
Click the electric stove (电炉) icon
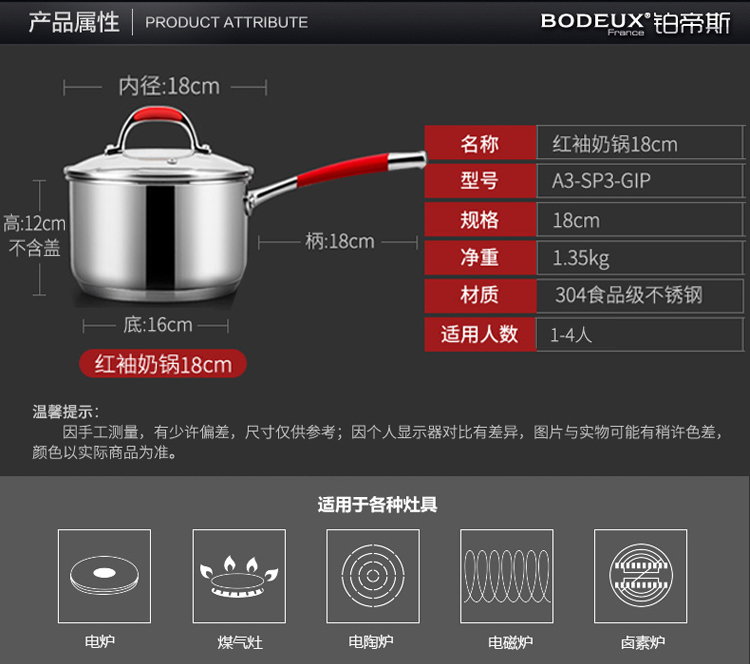click(x=104, y=575)
